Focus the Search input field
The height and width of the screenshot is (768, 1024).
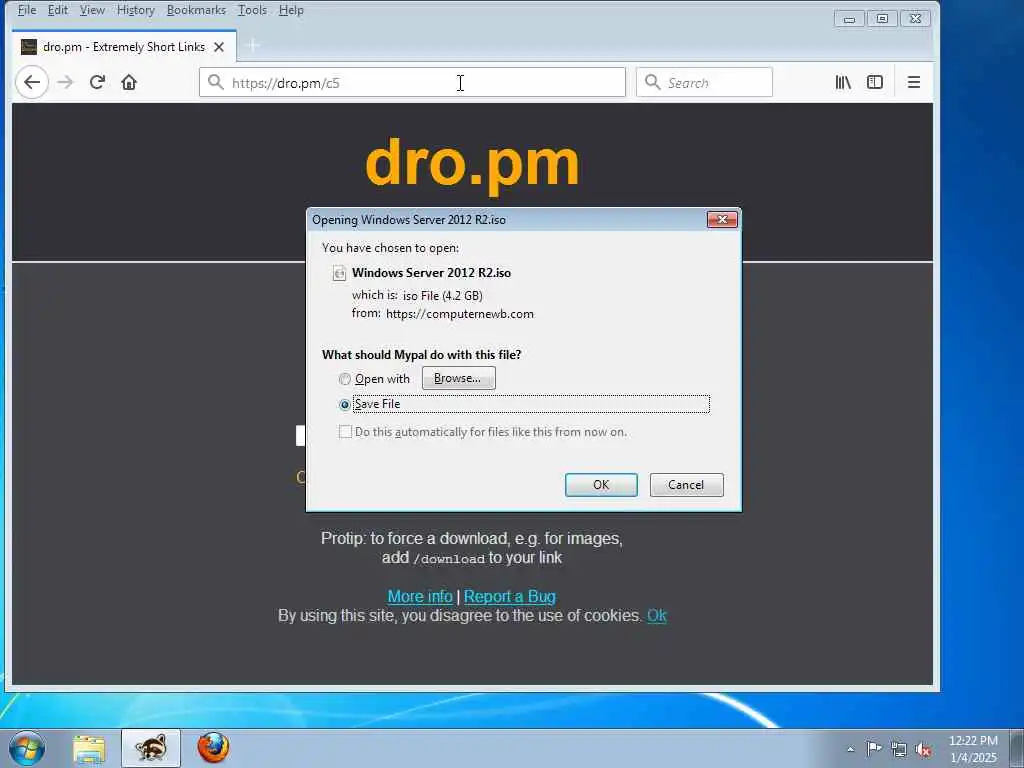(704, 82)
